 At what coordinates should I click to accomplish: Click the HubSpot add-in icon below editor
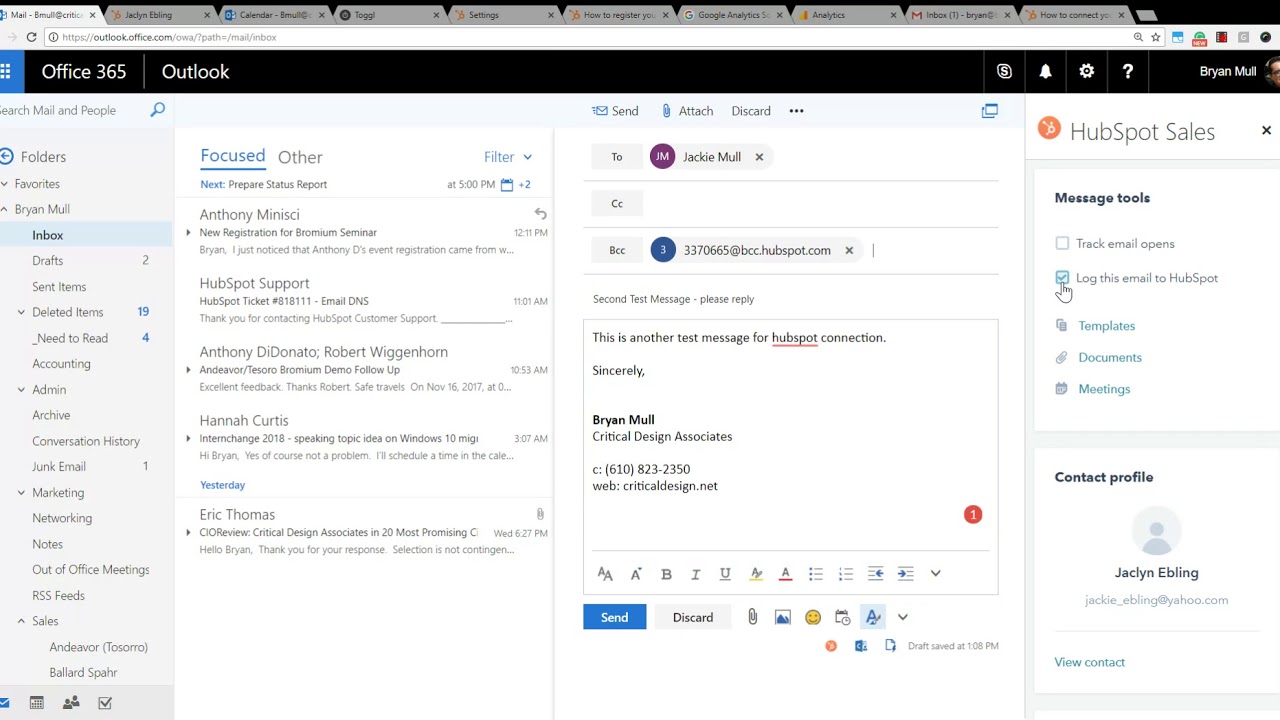tap(830, 646)
